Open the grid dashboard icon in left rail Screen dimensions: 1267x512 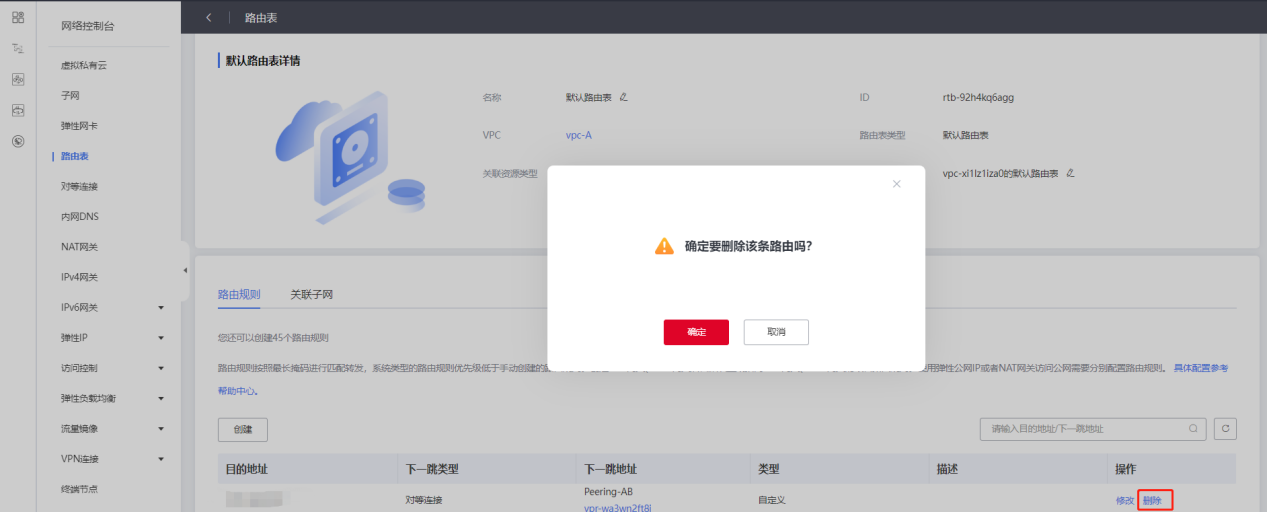click(18, 17)
